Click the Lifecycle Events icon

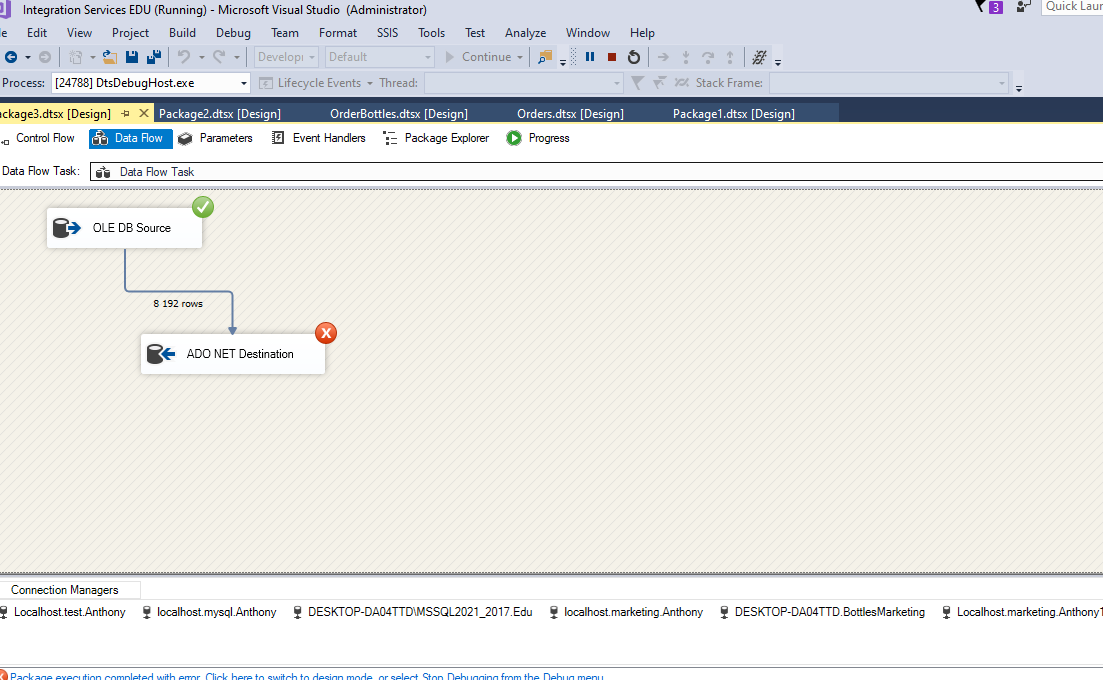click(x=266, y=83)
